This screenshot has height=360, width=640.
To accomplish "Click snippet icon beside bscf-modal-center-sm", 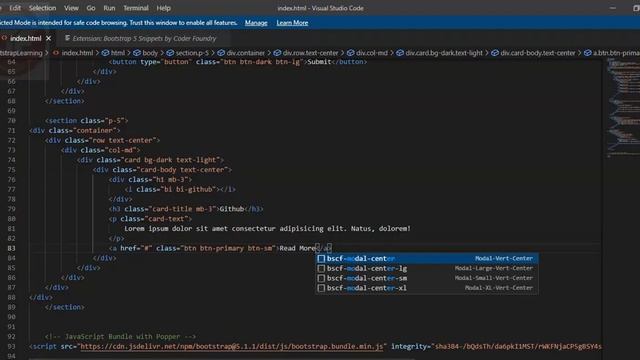I will click(321, 278).
